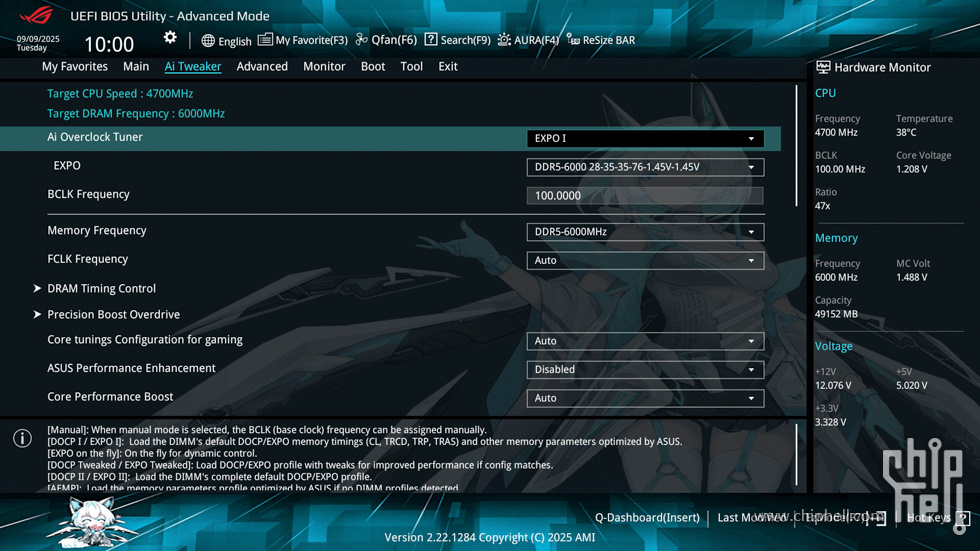Click the BCLK Frequency input field
Image resolution: width=980 pixels, height=551 pixels.
point(645,196)
